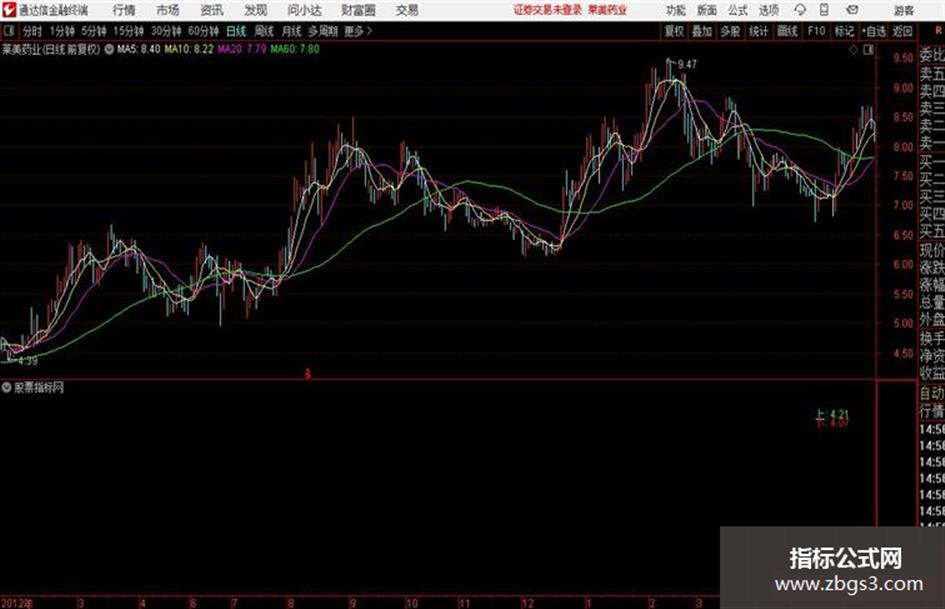Screen dimensions: 945x609
Task: Switch to 1分钟 period tab
Action: pos(62,31)
